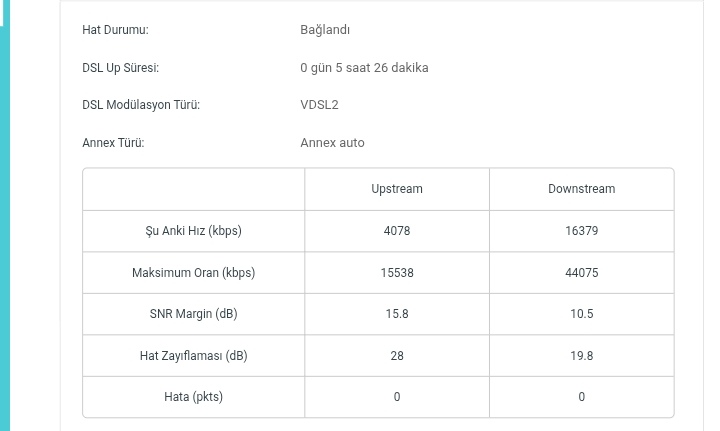Click the Downstream column header
Image resolution: width=720 pixels, height=431 pixels.
click(581, 189)
